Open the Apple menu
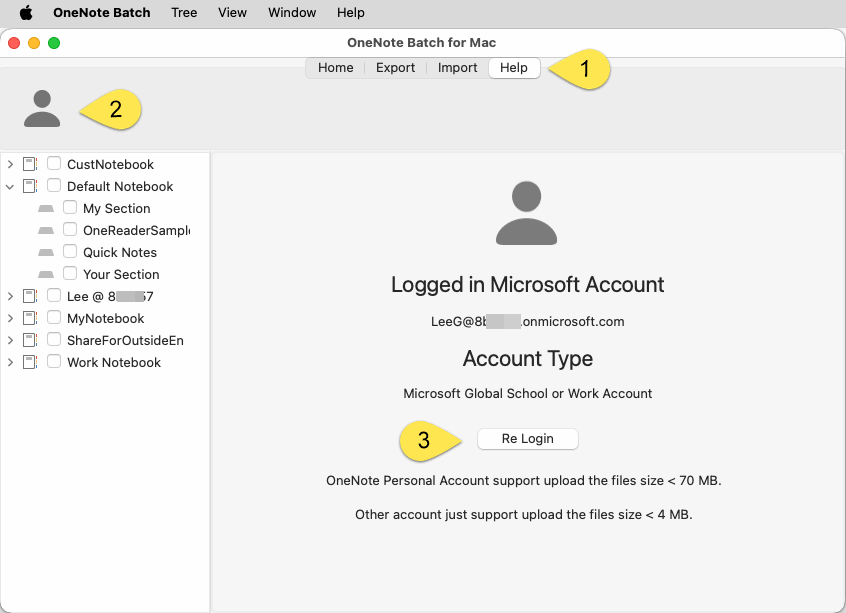Viewport: 846px width, 613px height. [x=26, y=12]
